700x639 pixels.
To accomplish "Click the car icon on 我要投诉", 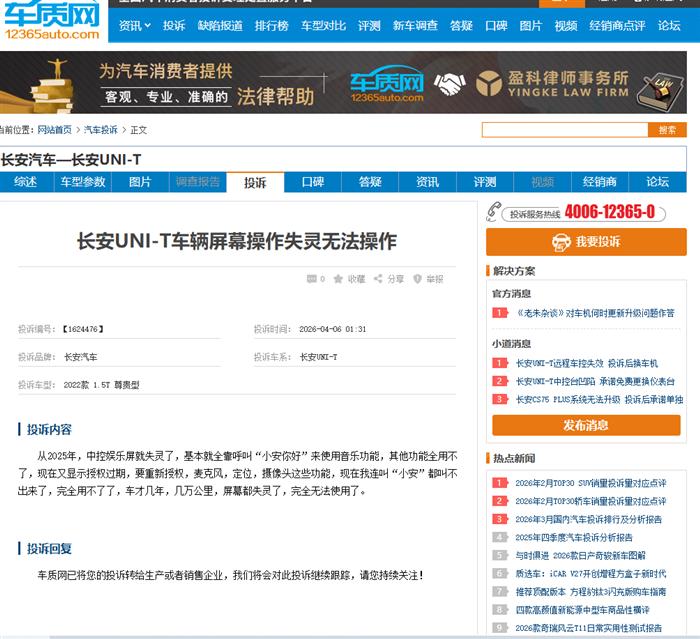I will (x=562, y=242).
